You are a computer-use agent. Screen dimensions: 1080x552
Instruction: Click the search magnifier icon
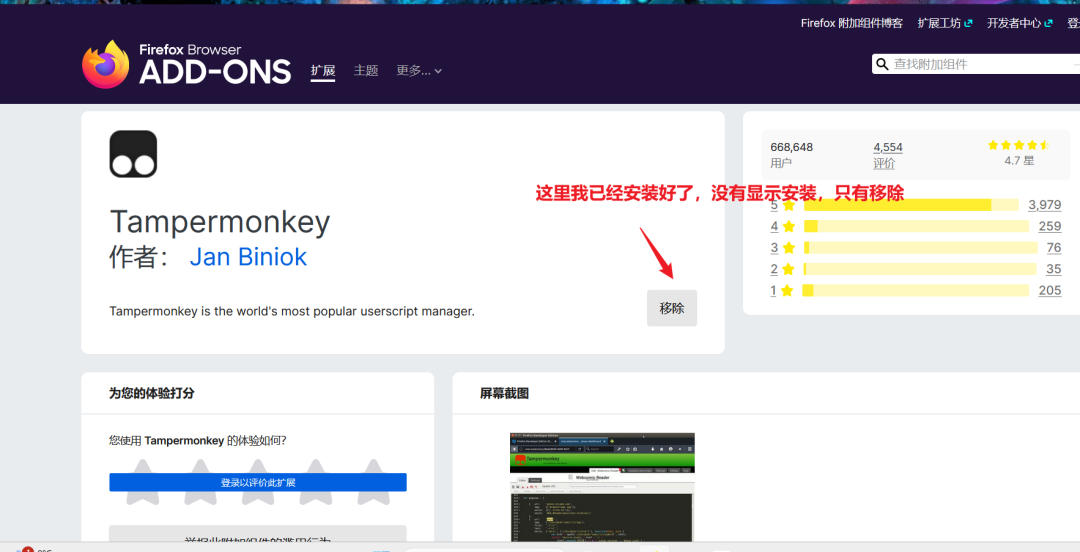point(882,64)
